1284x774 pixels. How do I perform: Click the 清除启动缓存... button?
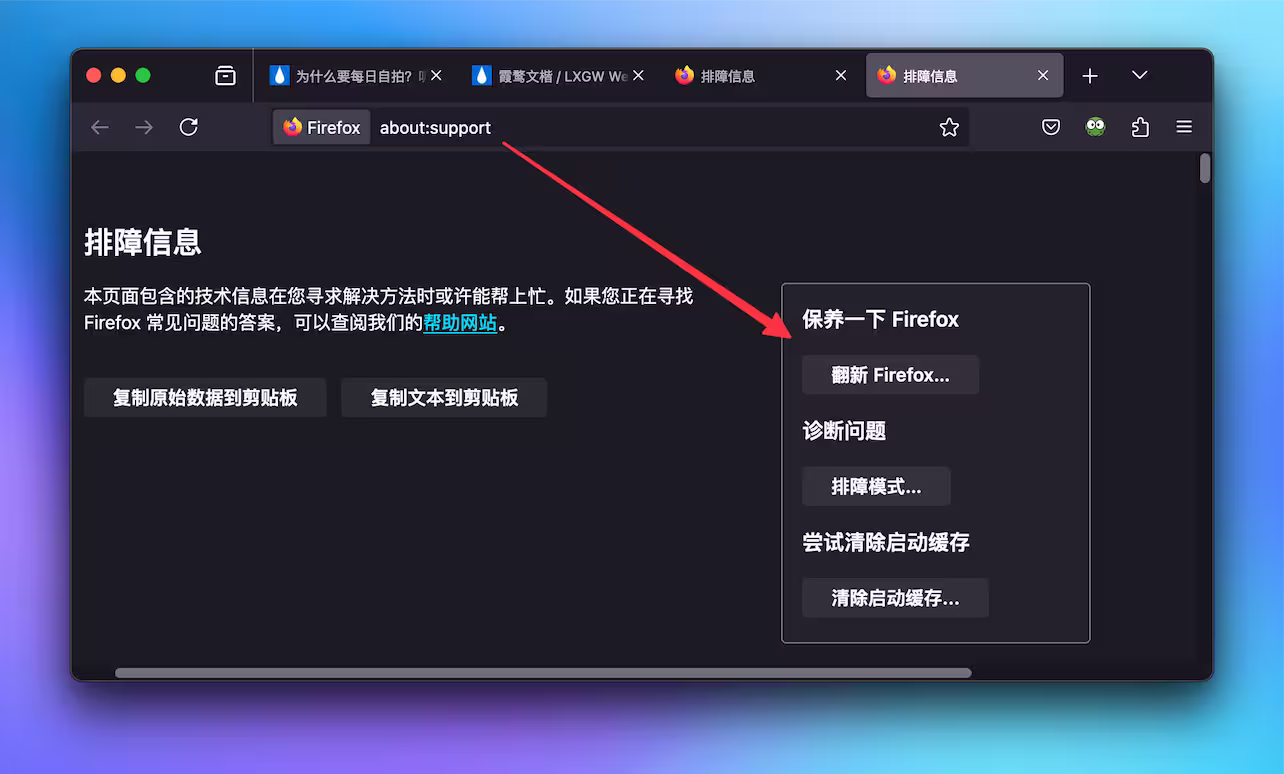point(895,598)
